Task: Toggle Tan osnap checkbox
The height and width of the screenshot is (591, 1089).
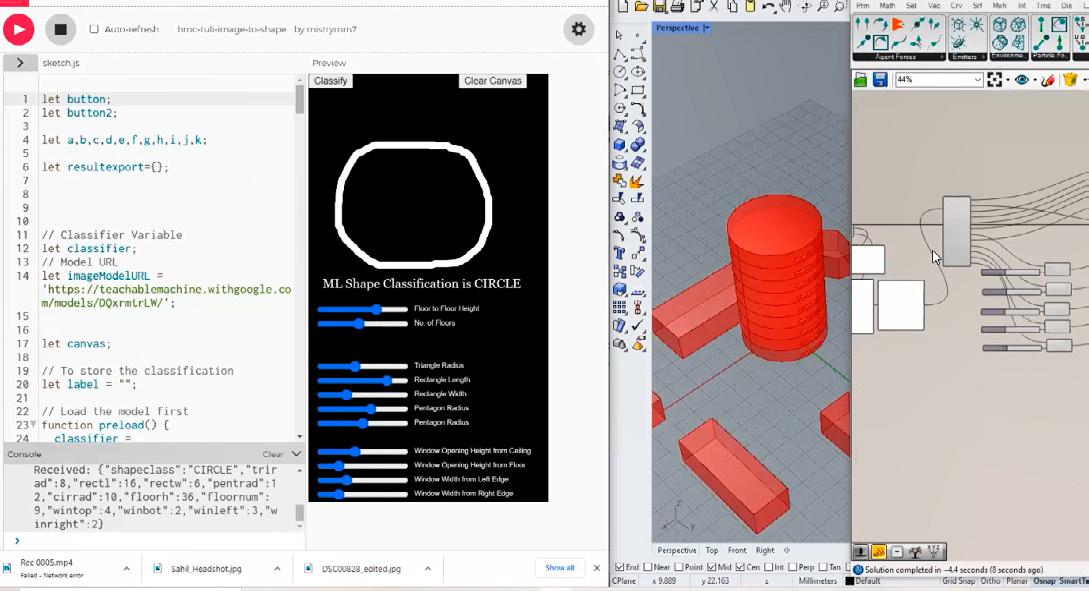Action: coord(823,567)
